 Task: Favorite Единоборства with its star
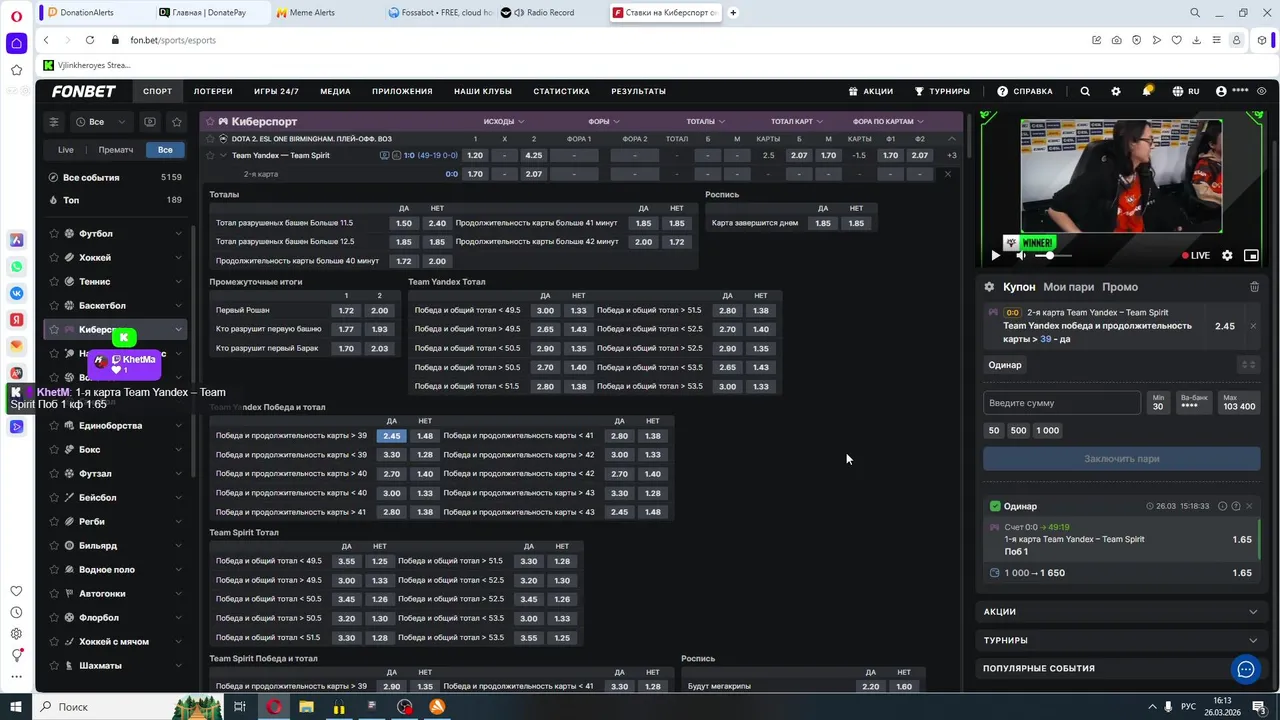[55, 426]
